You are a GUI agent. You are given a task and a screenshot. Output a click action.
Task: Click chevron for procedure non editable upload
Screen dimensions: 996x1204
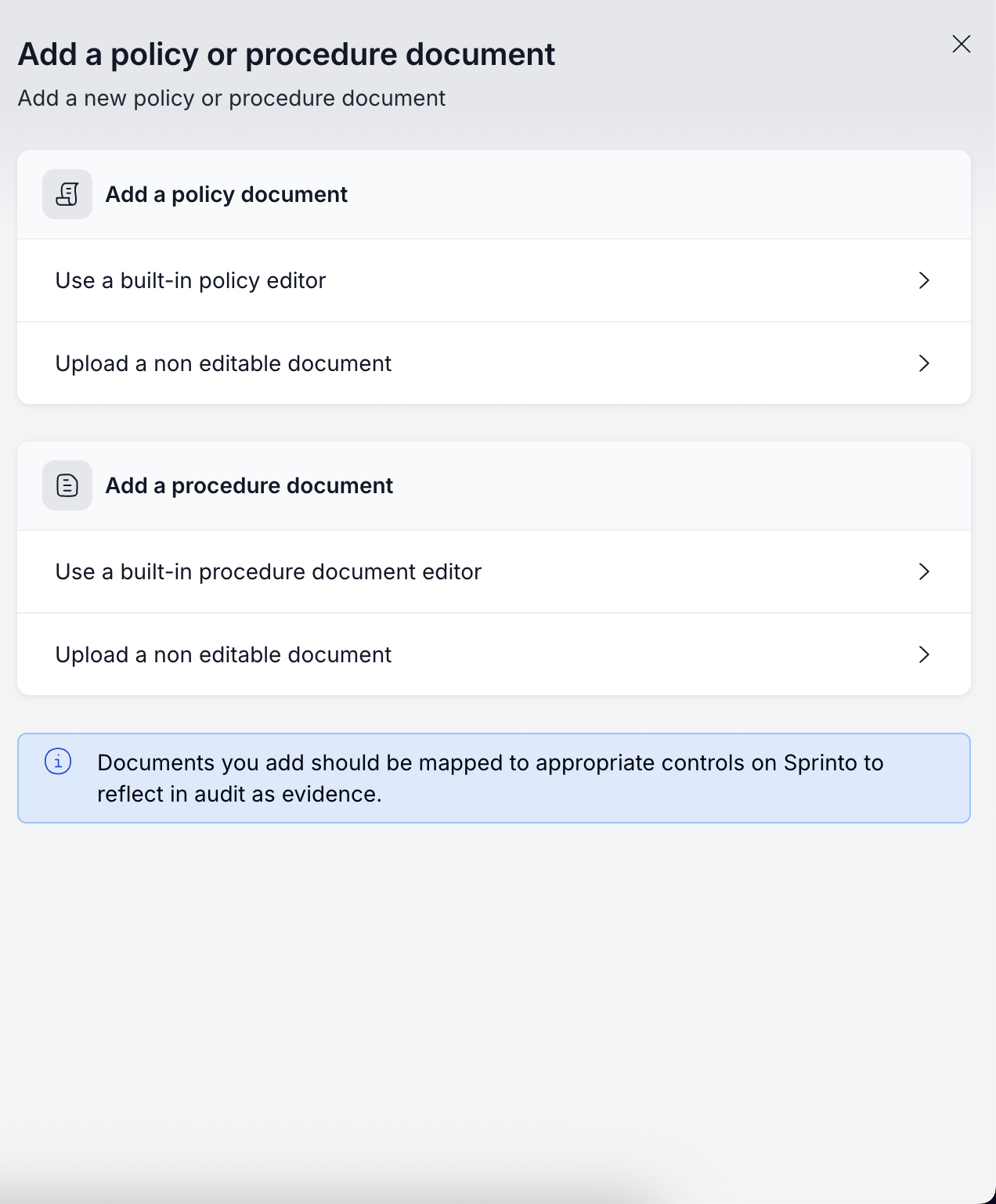pyautogui.click(x=924, y=654)
